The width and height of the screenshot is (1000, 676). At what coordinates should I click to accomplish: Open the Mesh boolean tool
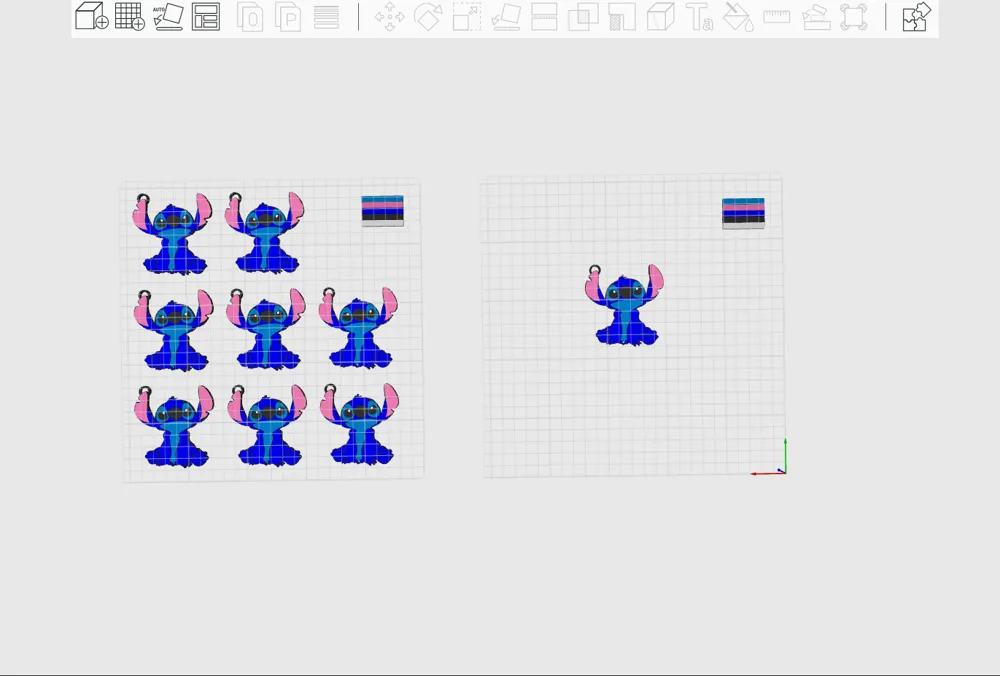pos(583,17)
